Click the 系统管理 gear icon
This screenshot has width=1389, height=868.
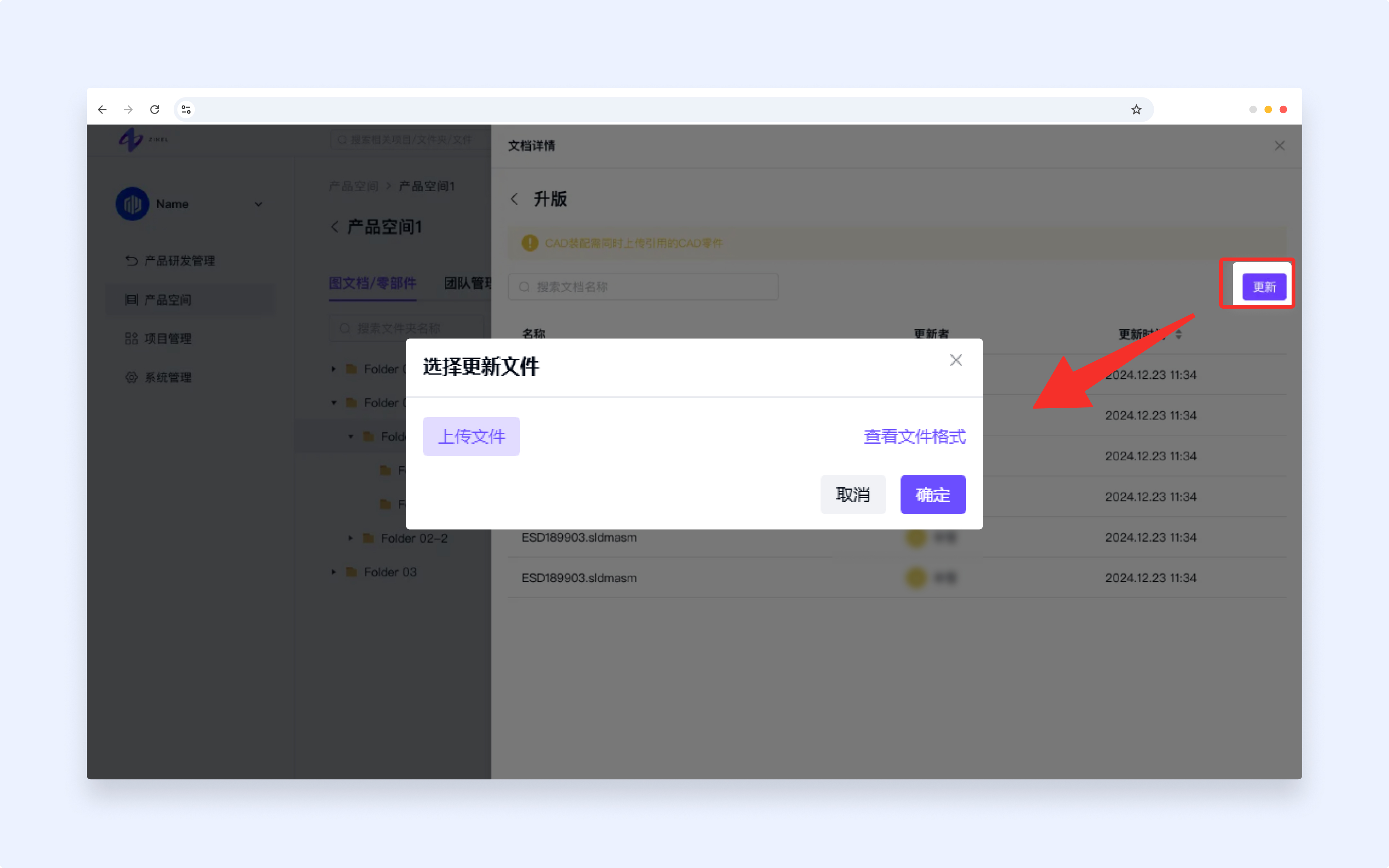pyautogui.click(x=132, y=377)
